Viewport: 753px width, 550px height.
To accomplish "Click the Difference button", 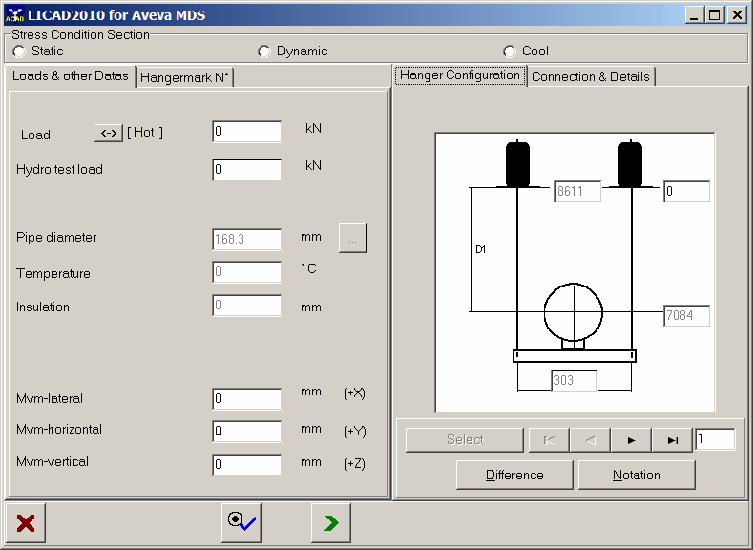I will pos(515,475).
